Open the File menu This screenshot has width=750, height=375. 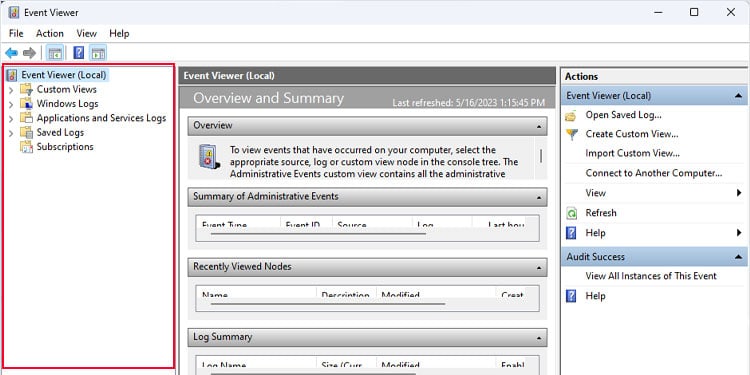tap(16, 33)
